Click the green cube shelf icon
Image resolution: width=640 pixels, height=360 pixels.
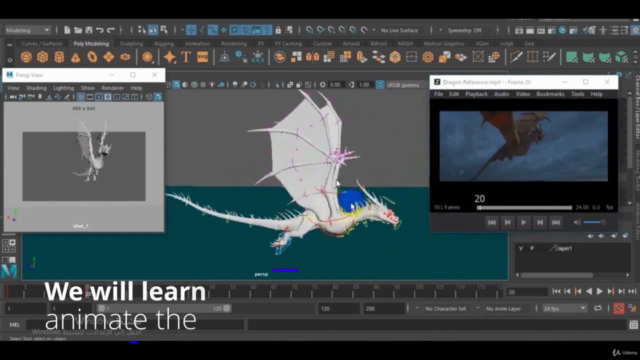coord(621,57)
